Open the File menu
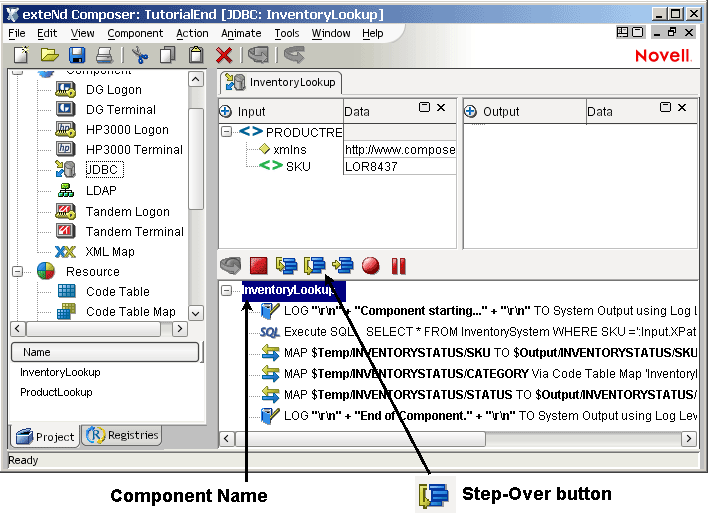The width and height of the screenshot is (708, 518). click(x=17, y=33)
